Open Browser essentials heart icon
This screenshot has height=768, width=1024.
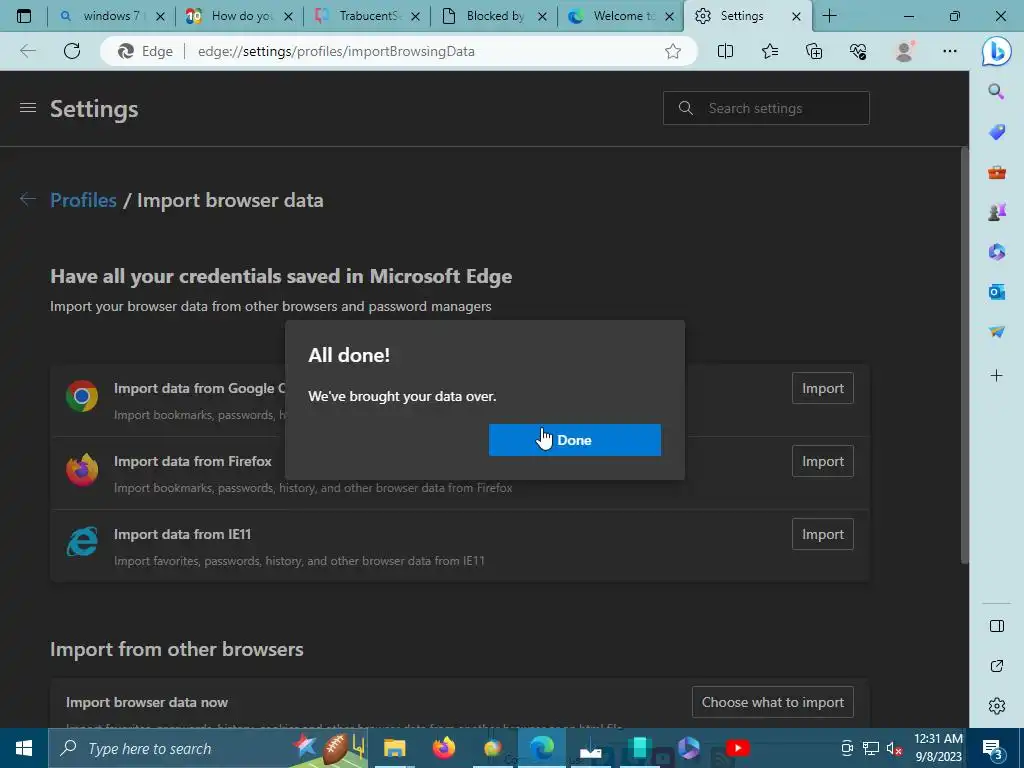(858, 51)
